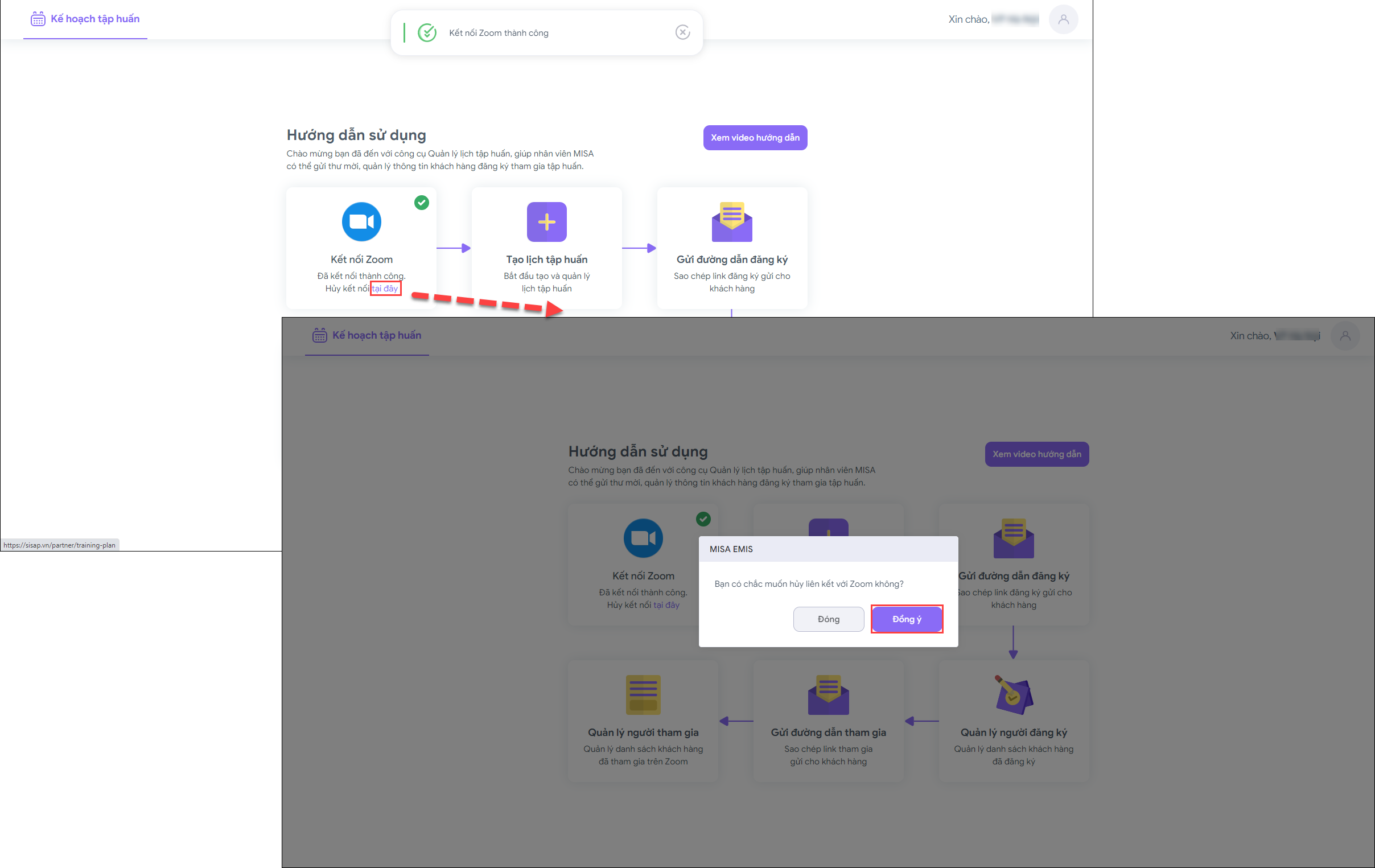Confirm with the Đồng ý button
Image resolution: width=1375 pixels, height=868 pixels.
[906, 619]
